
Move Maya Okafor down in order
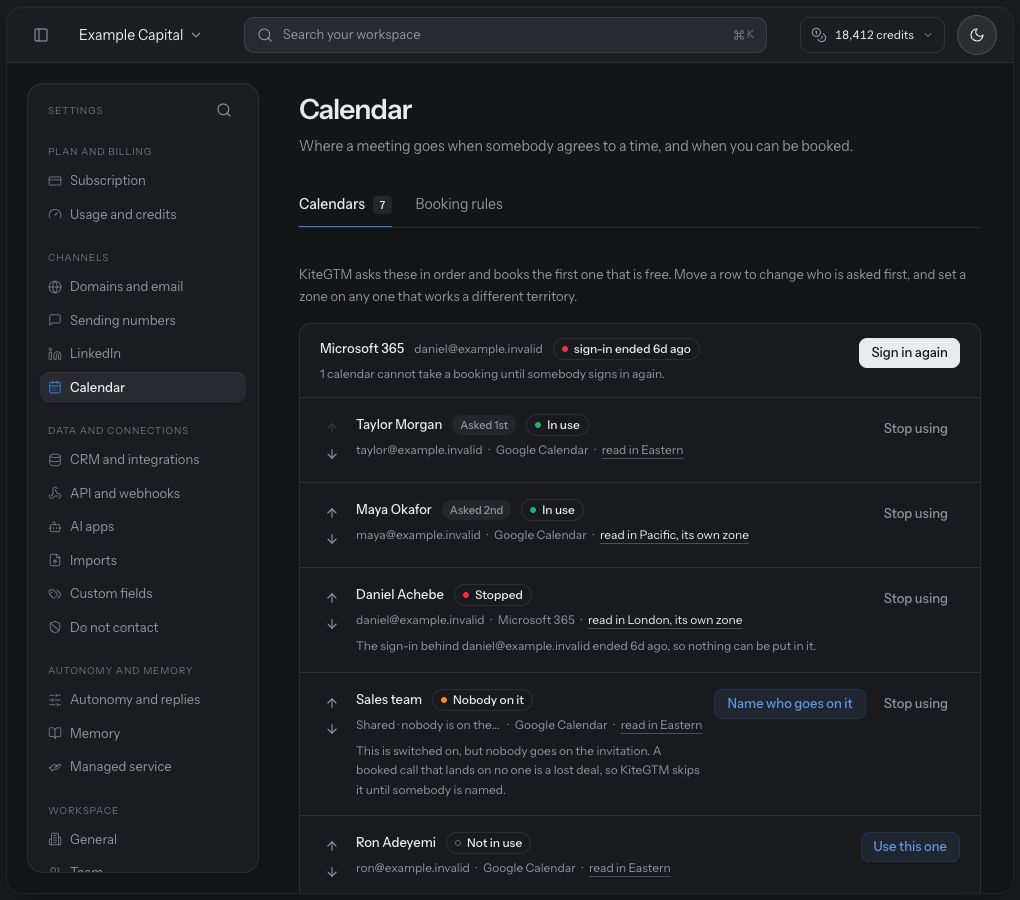(332, 539)
